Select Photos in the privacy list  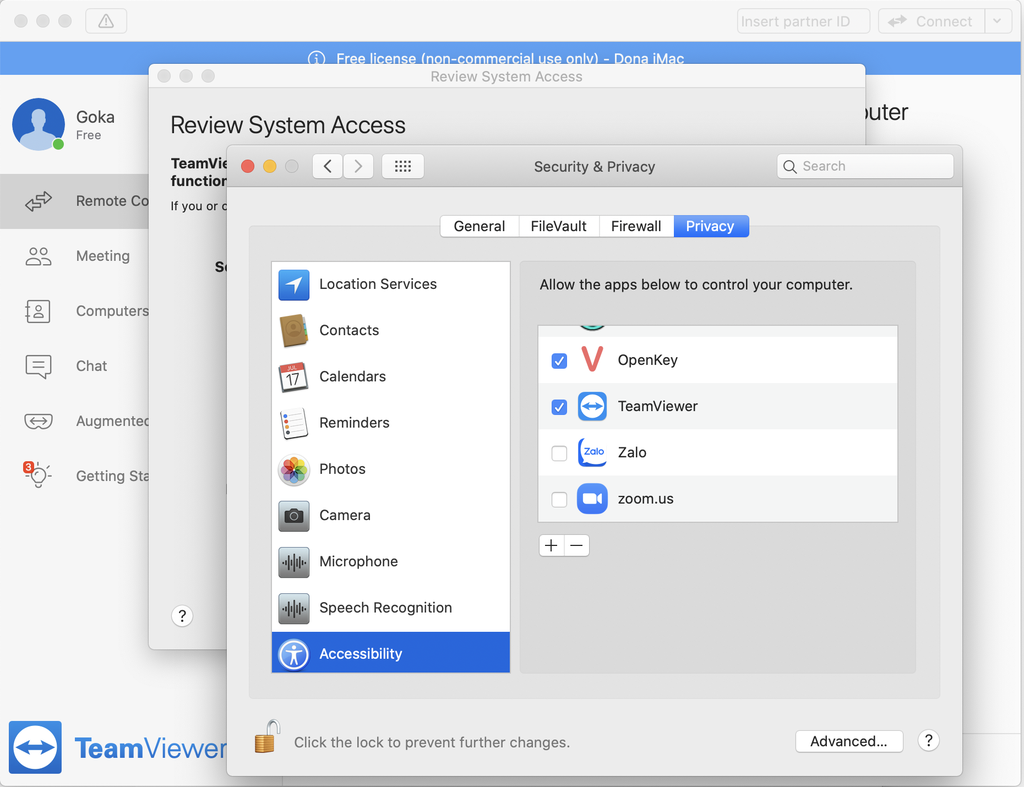tap(391, 470)
